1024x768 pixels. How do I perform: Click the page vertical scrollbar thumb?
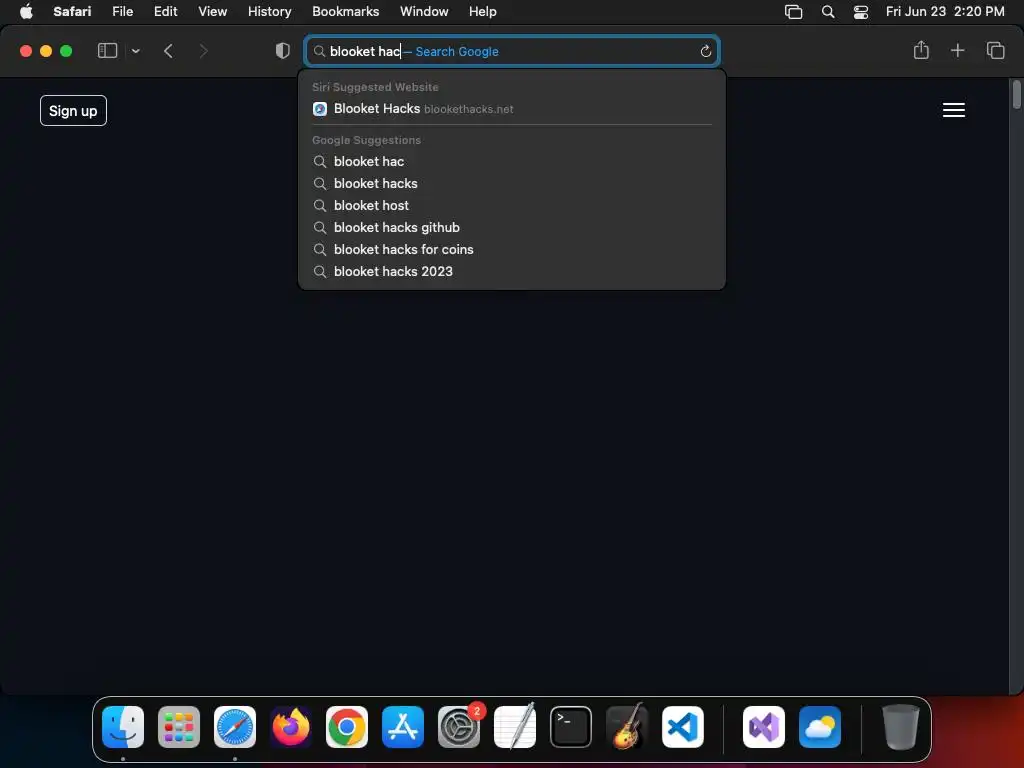click(1016, 94)
